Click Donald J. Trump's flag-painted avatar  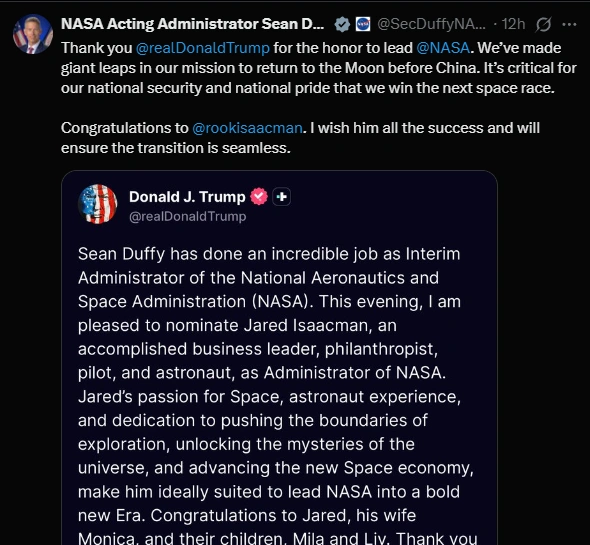point(97,204)
